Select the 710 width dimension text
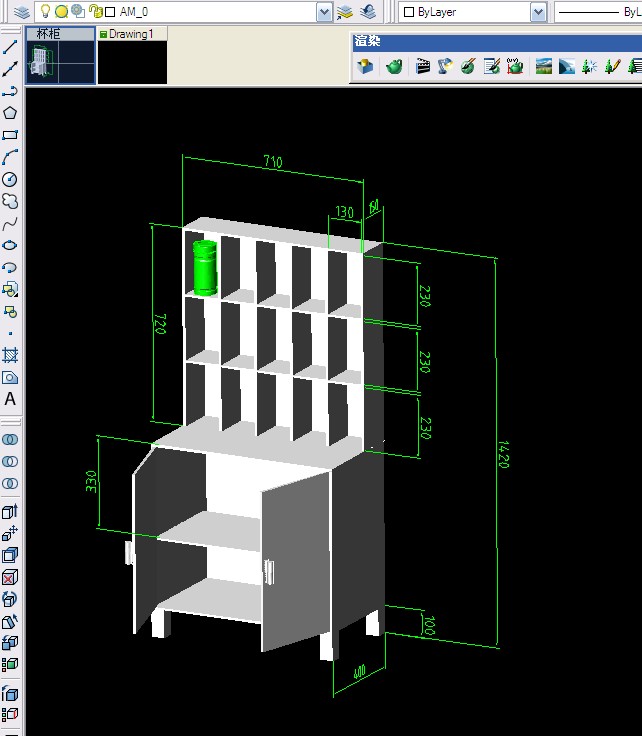This screenshot has width=642, height=736. point(273,162)
